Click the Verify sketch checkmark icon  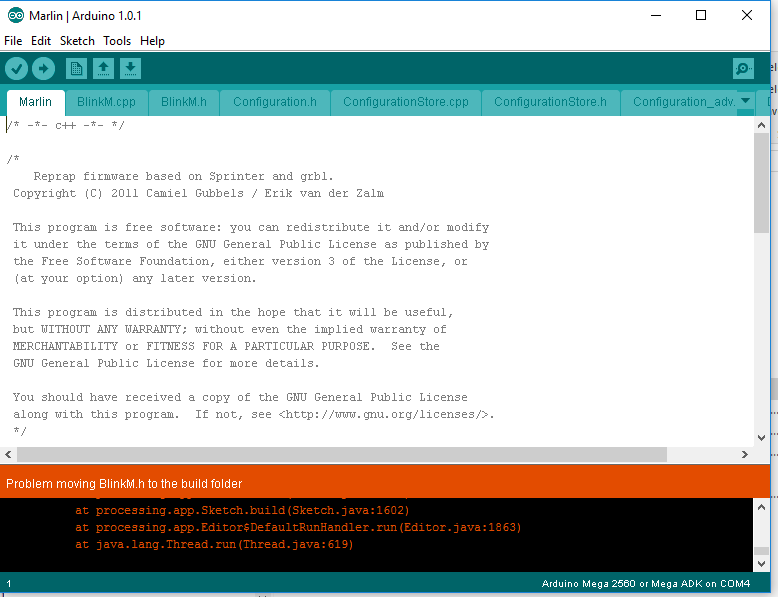(16, 68)
